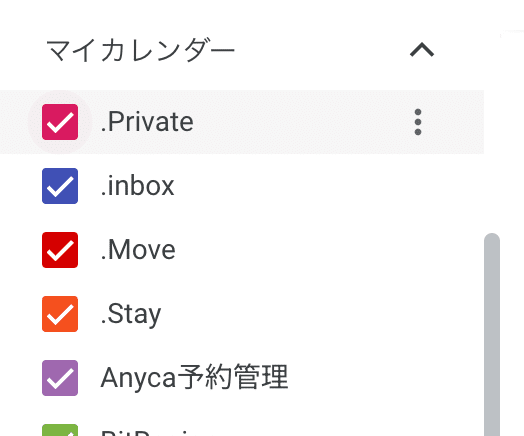Click empty space in the .inbox row
Image resolution: width=524 pixels, height=436 pixels.
[301, 186]
